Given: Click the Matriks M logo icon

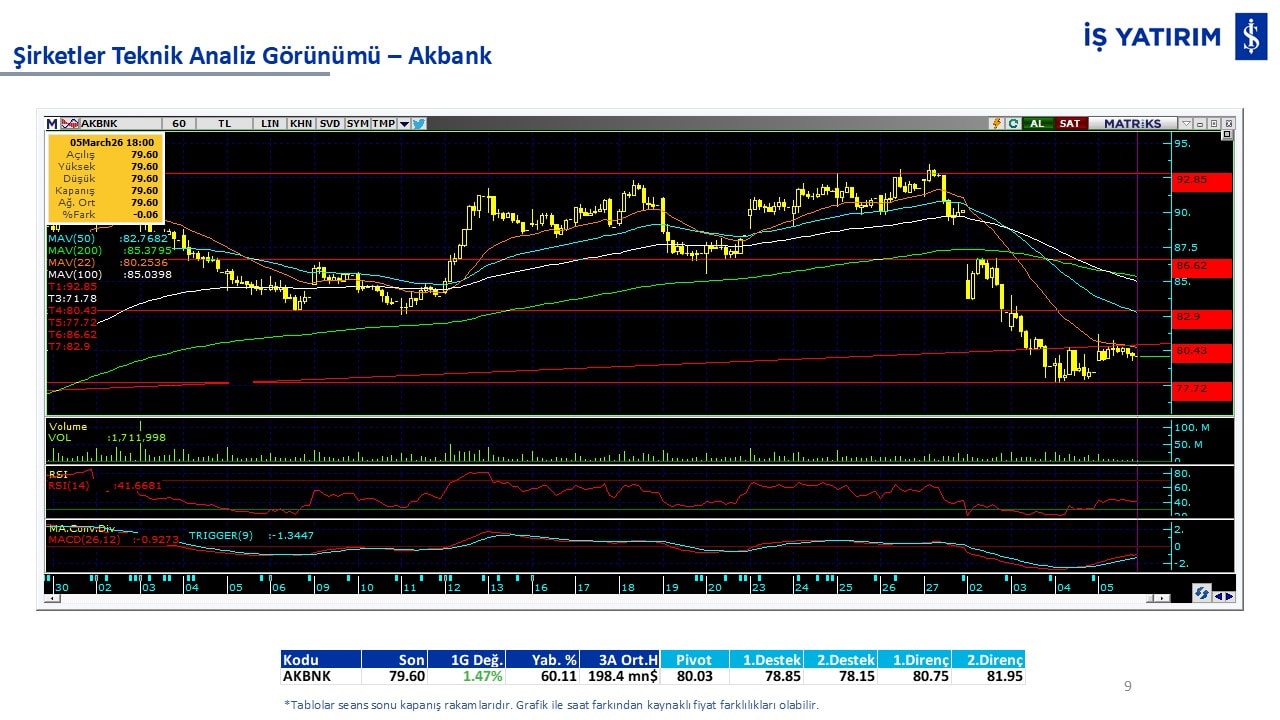Looking at the screenshot, I should click(x=52, y=124).
